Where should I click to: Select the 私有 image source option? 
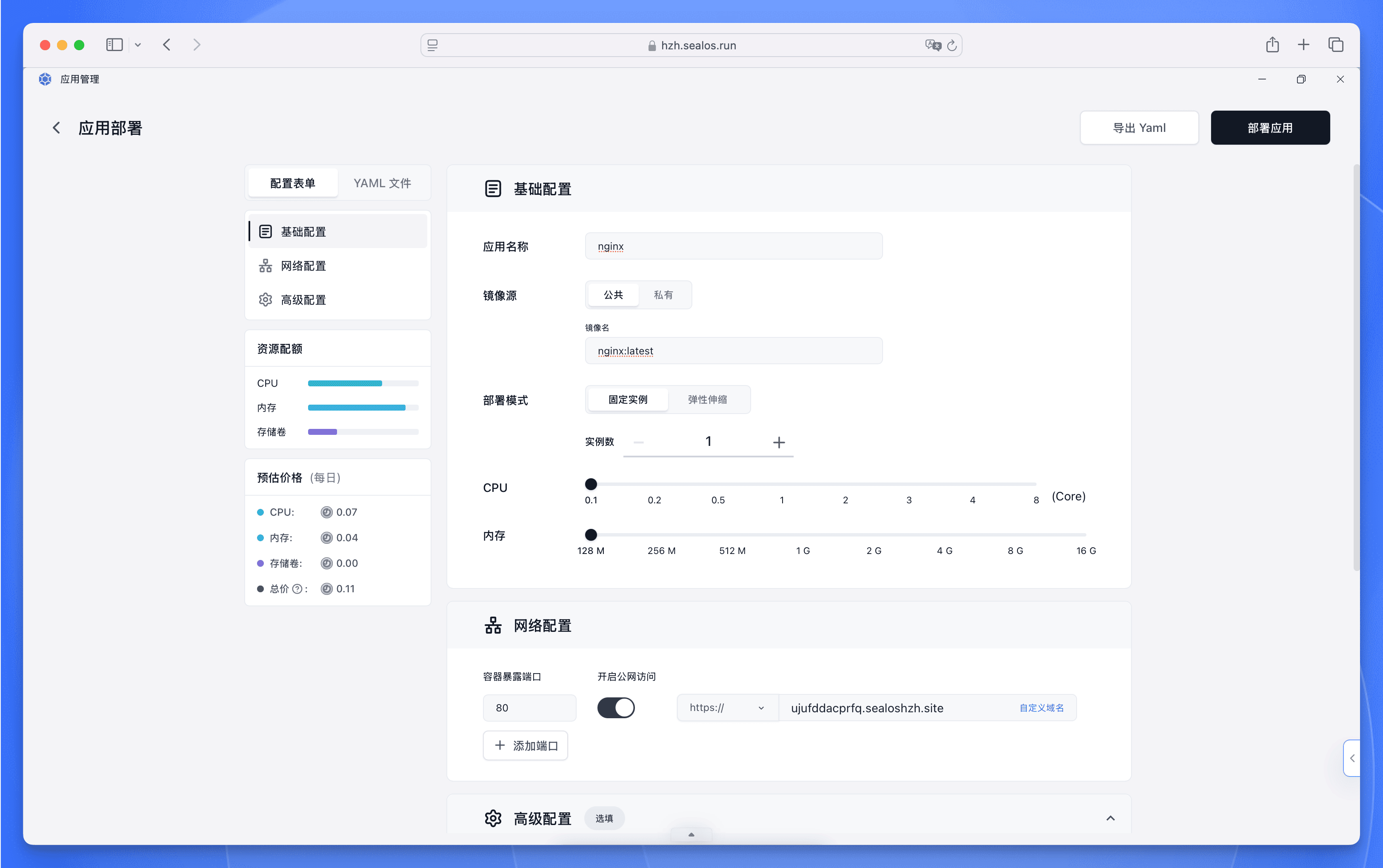point(663,295)
